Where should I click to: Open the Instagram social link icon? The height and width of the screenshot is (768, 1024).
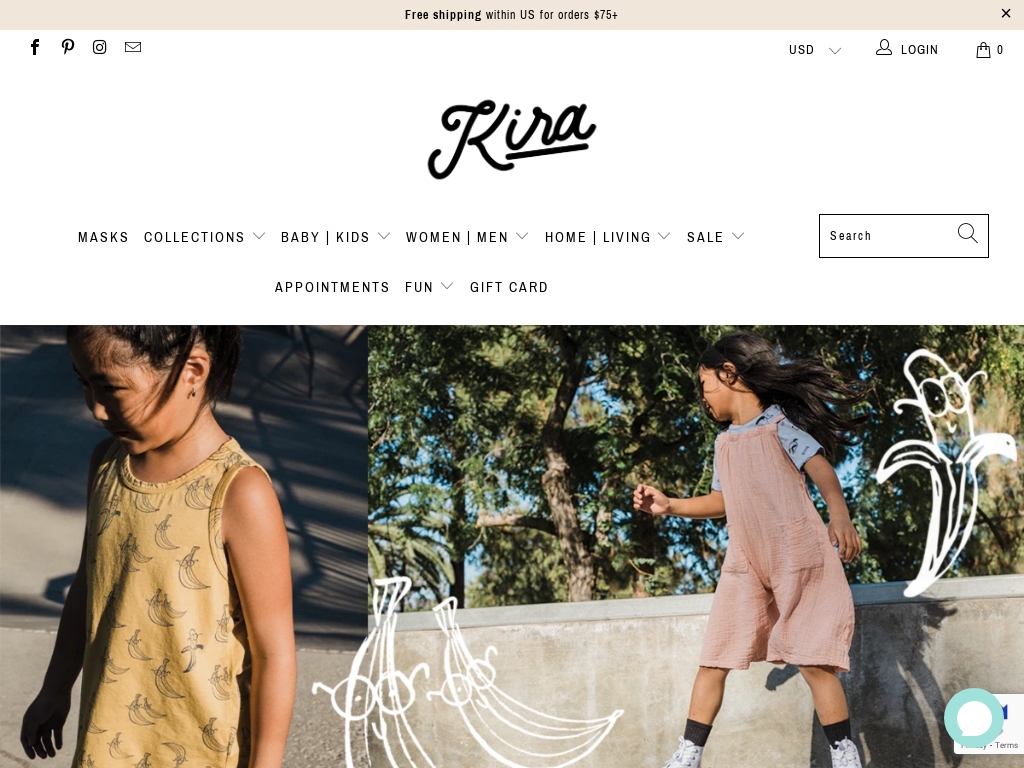pos(99,47)
